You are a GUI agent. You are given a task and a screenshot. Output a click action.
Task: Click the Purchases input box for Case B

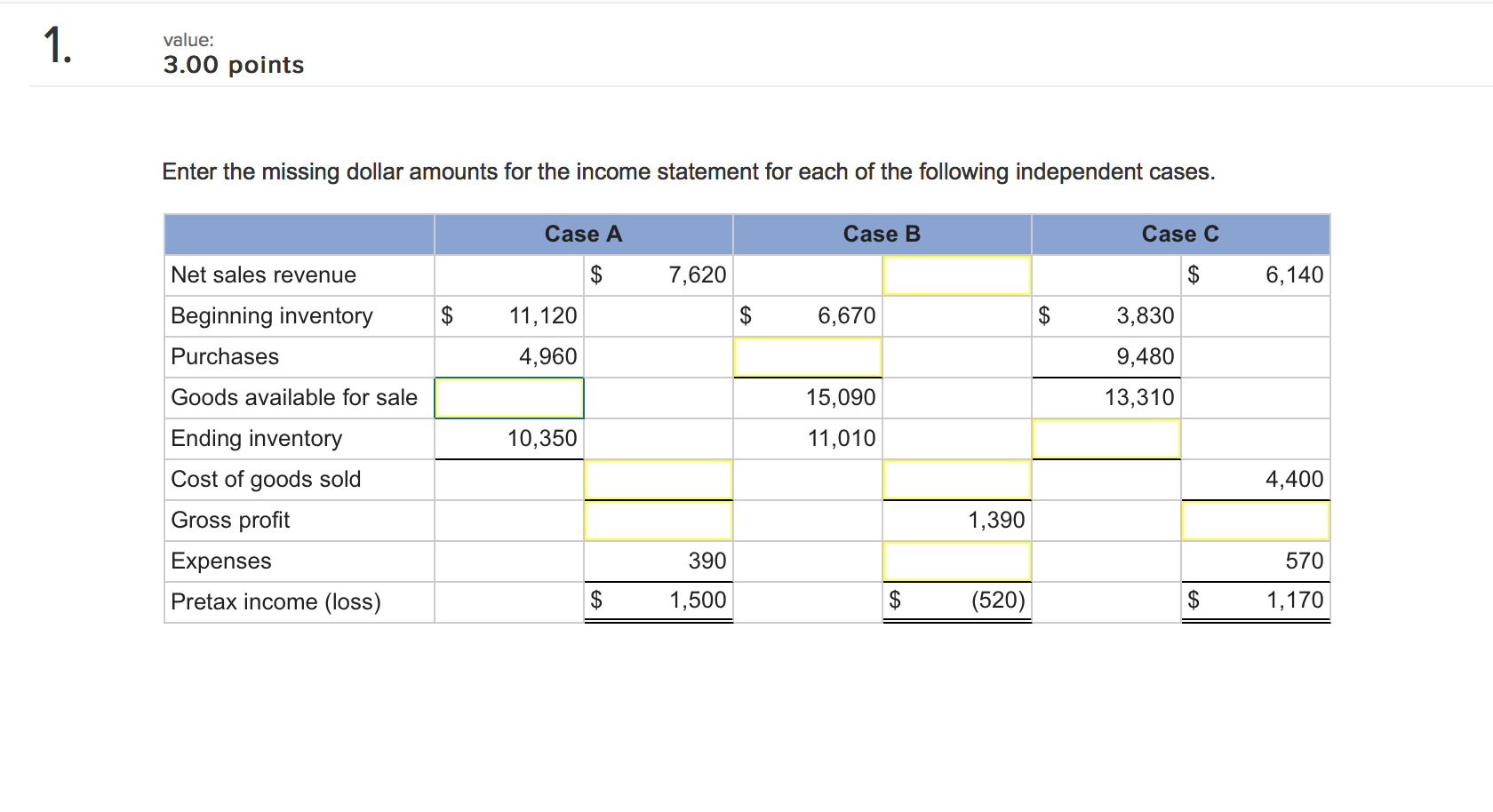(807, 357)
